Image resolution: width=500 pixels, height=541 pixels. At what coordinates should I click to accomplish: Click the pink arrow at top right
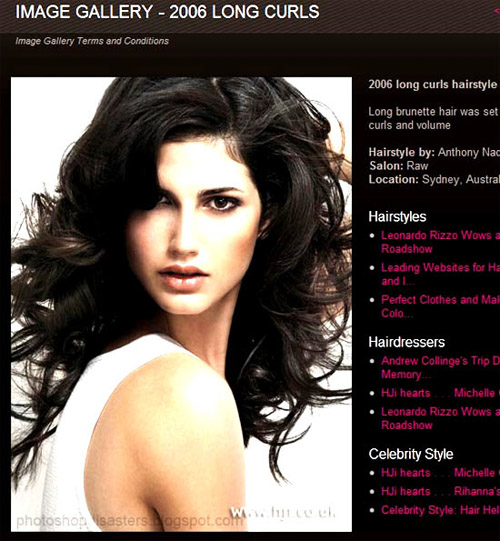[497, 11]
